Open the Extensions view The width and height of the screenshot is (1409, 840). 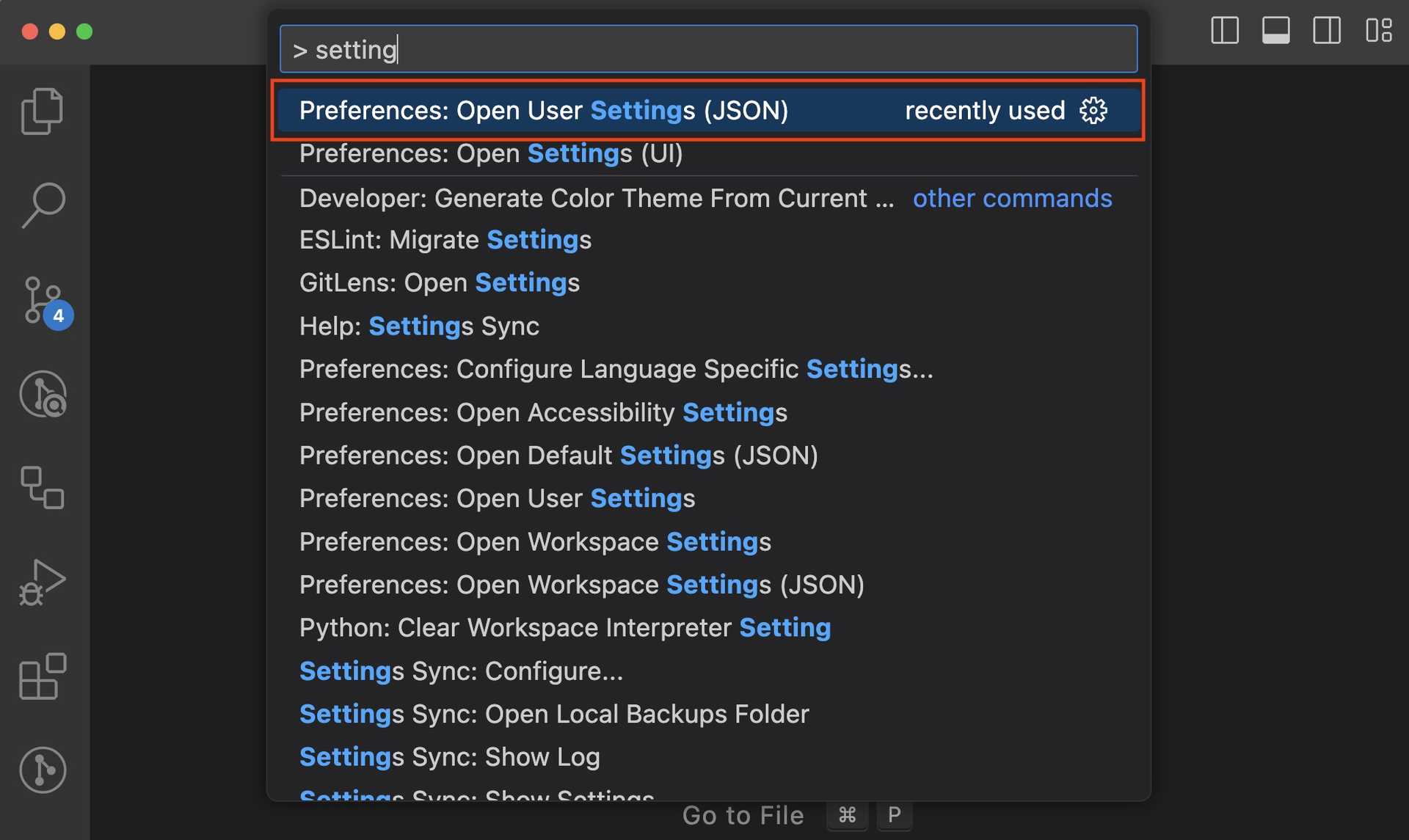click(x=42, y=676)
